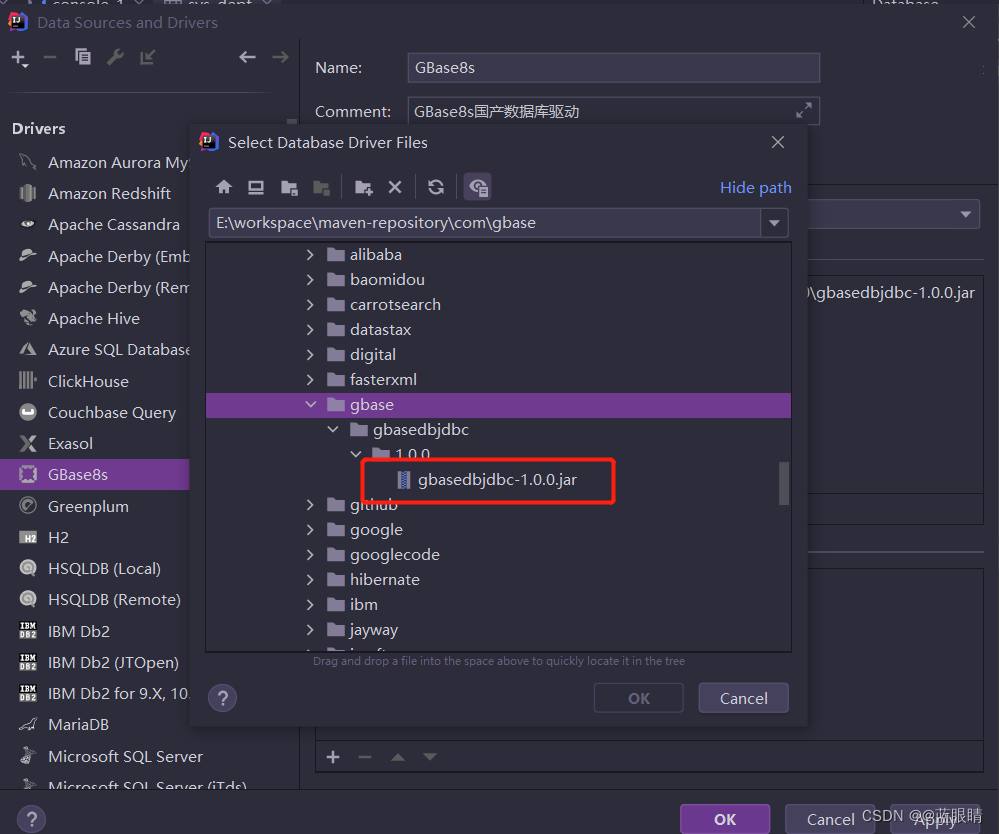Click the Name field containing GBase8s
Screen dimensions: 999x834
point(614,68)
